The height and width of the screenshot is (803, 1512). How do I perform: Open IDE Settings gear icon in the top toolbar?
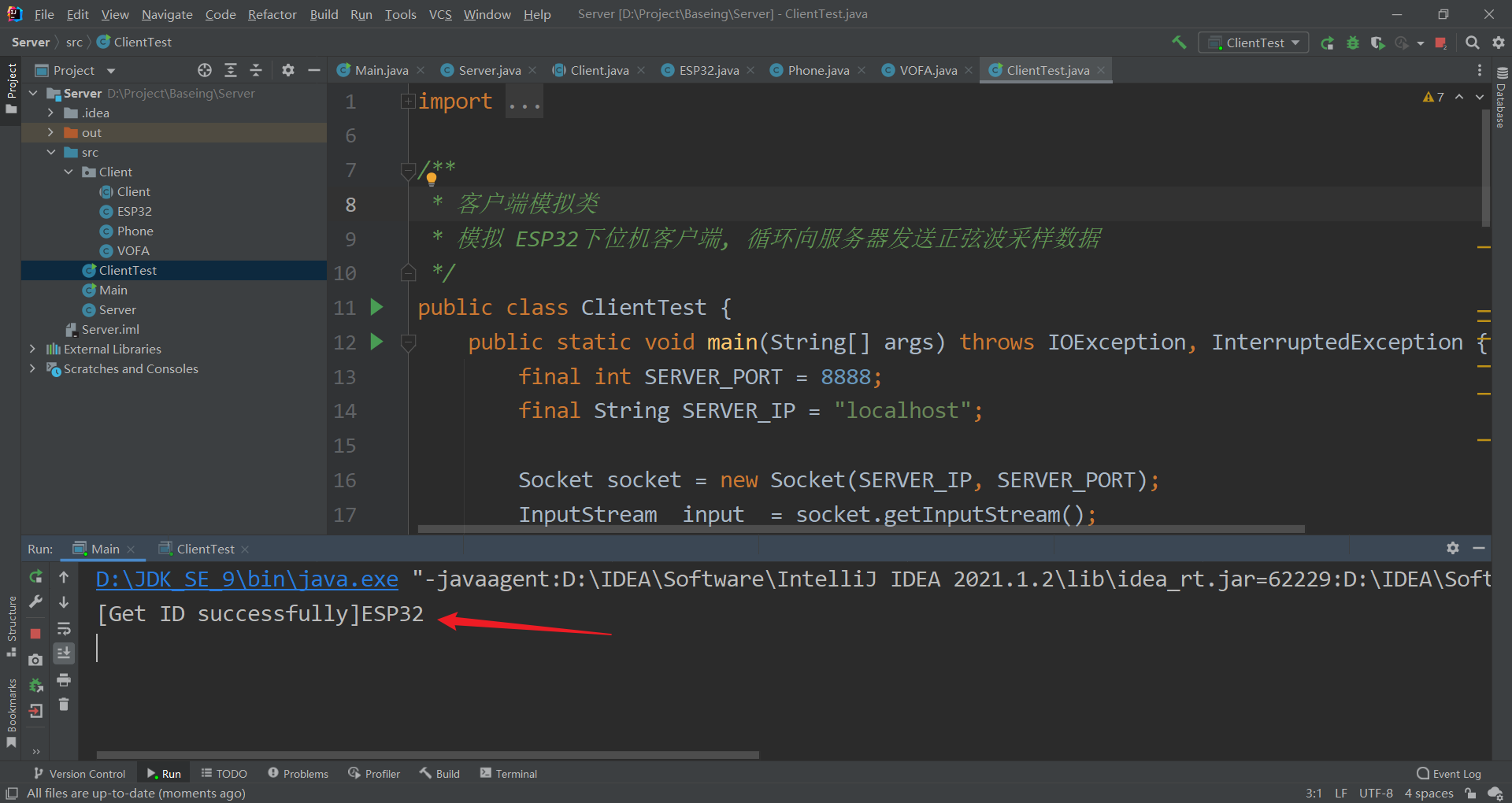1499,43
